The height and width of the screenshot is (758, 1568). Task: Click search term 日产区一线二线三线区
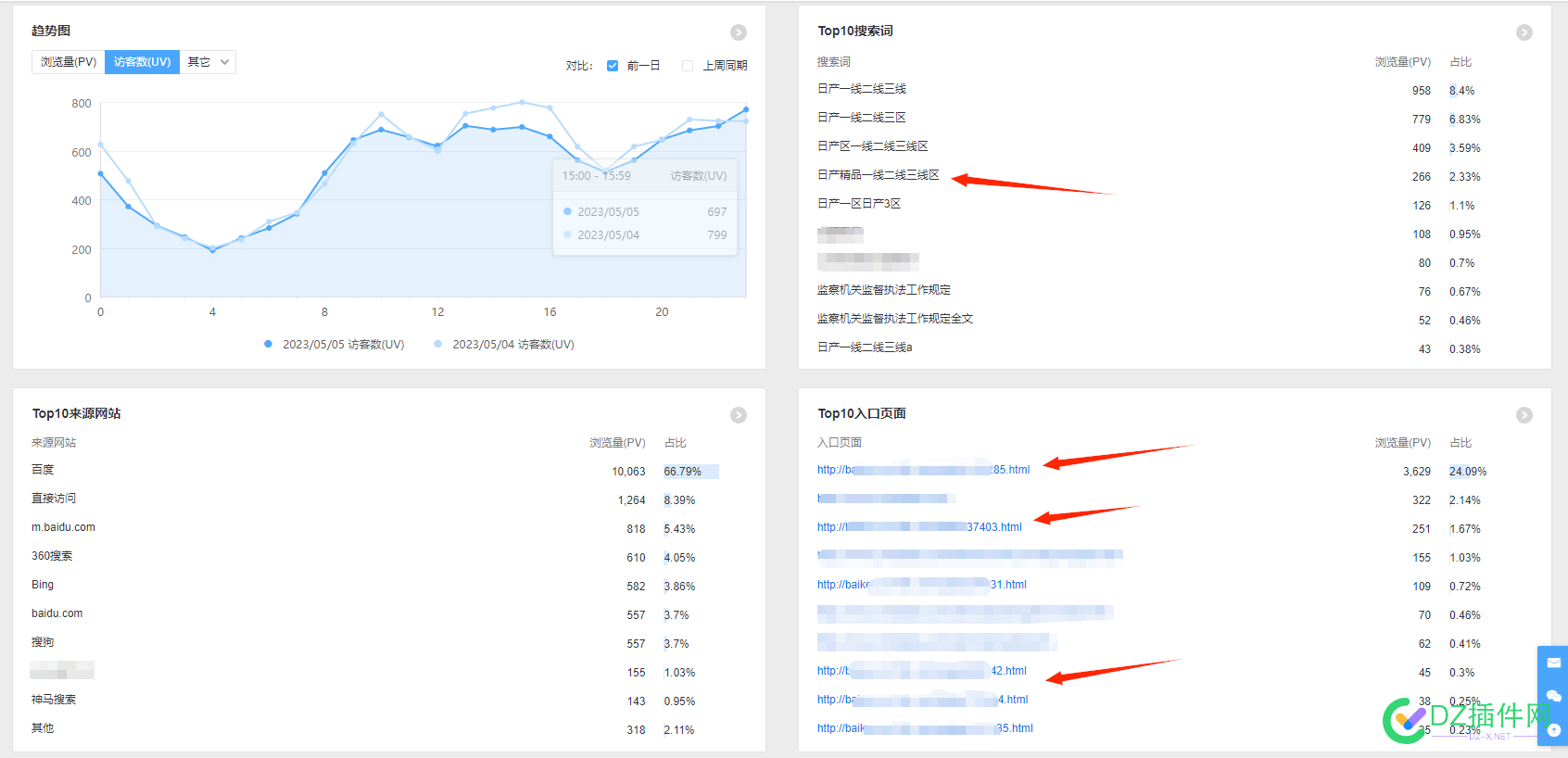872,146
